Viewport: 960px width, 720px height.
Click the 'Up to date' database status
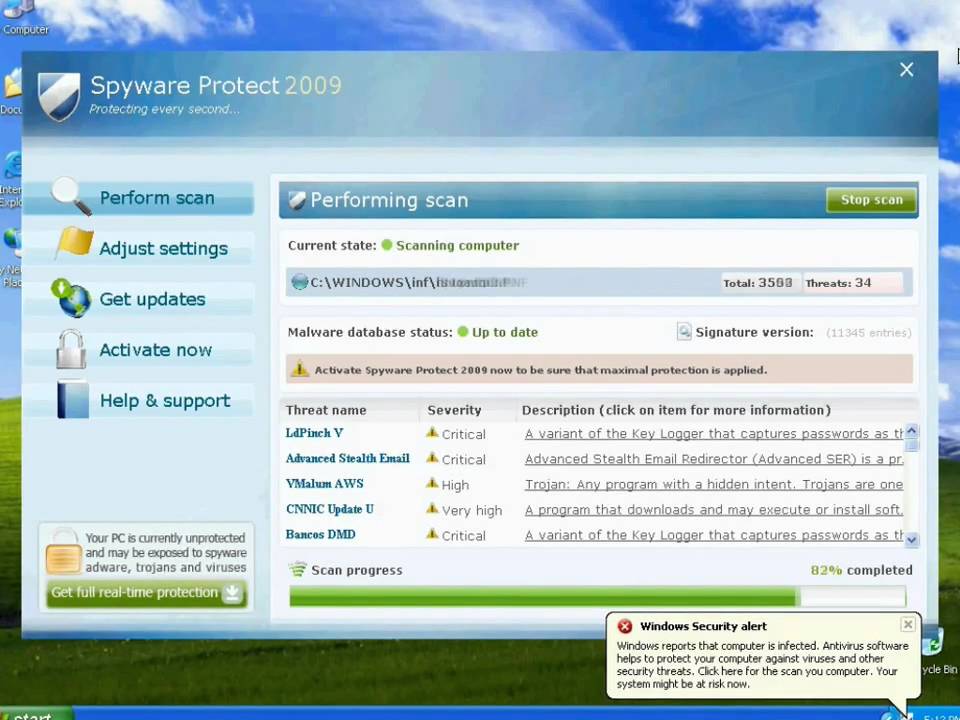(x=504, y=332)
